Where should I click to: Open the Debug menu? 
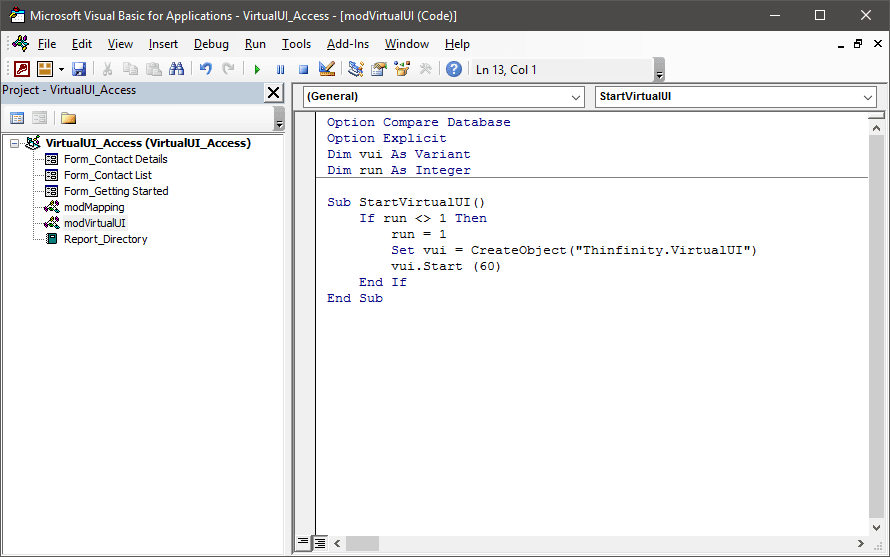pyautogui.click(x=211, y=44)
